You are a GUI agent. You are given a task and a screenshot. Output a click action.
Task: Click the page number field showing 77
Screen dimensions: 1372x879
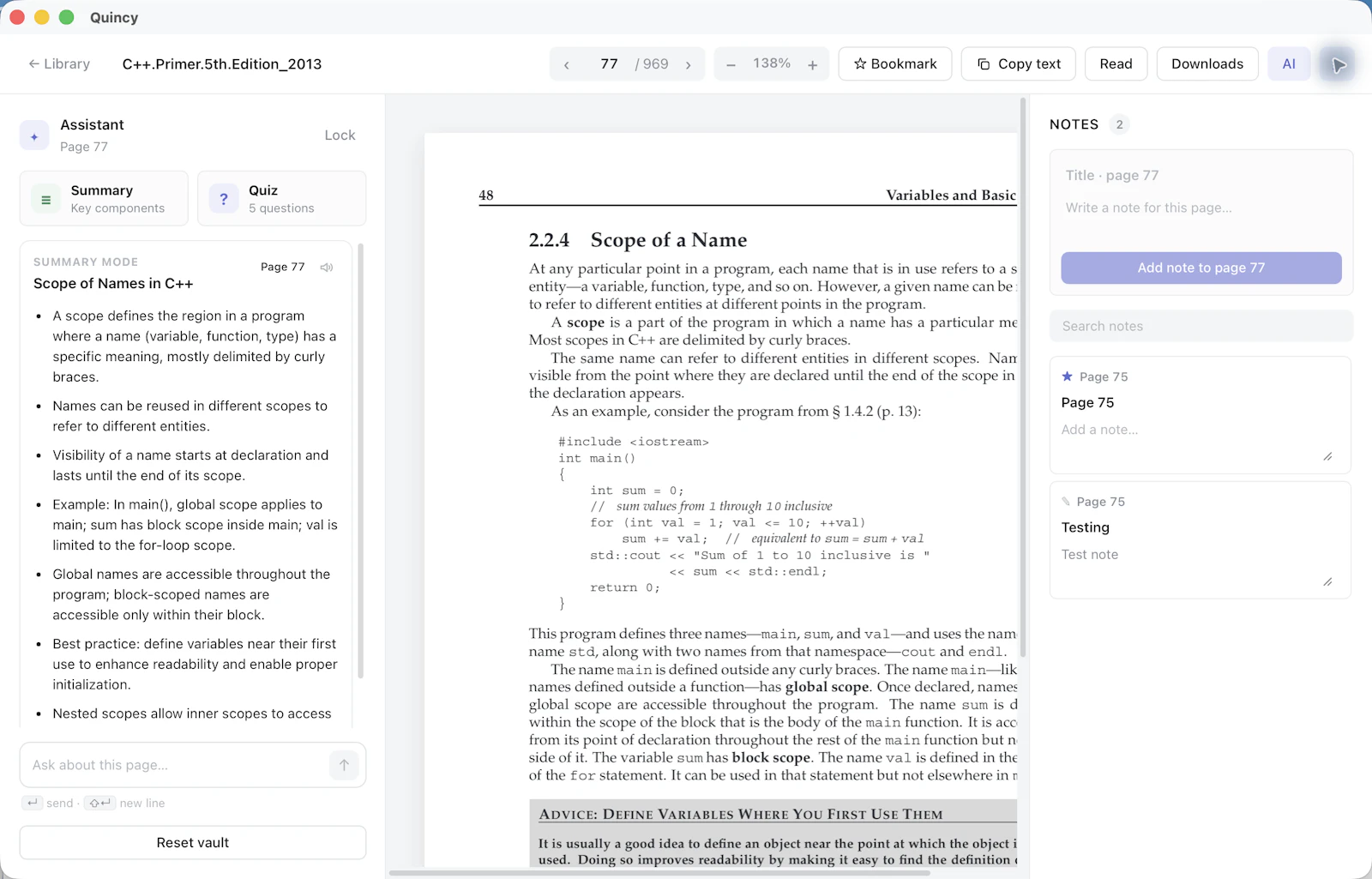(609, 64)
